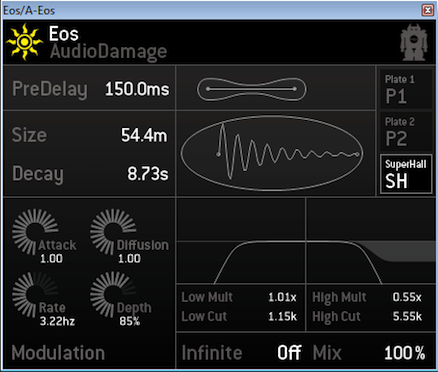The width and height of the screenshot is (438, 372).
Task: Click the Rate value 3.22hz
Action: pyautogui.click(x=57, y=321)
